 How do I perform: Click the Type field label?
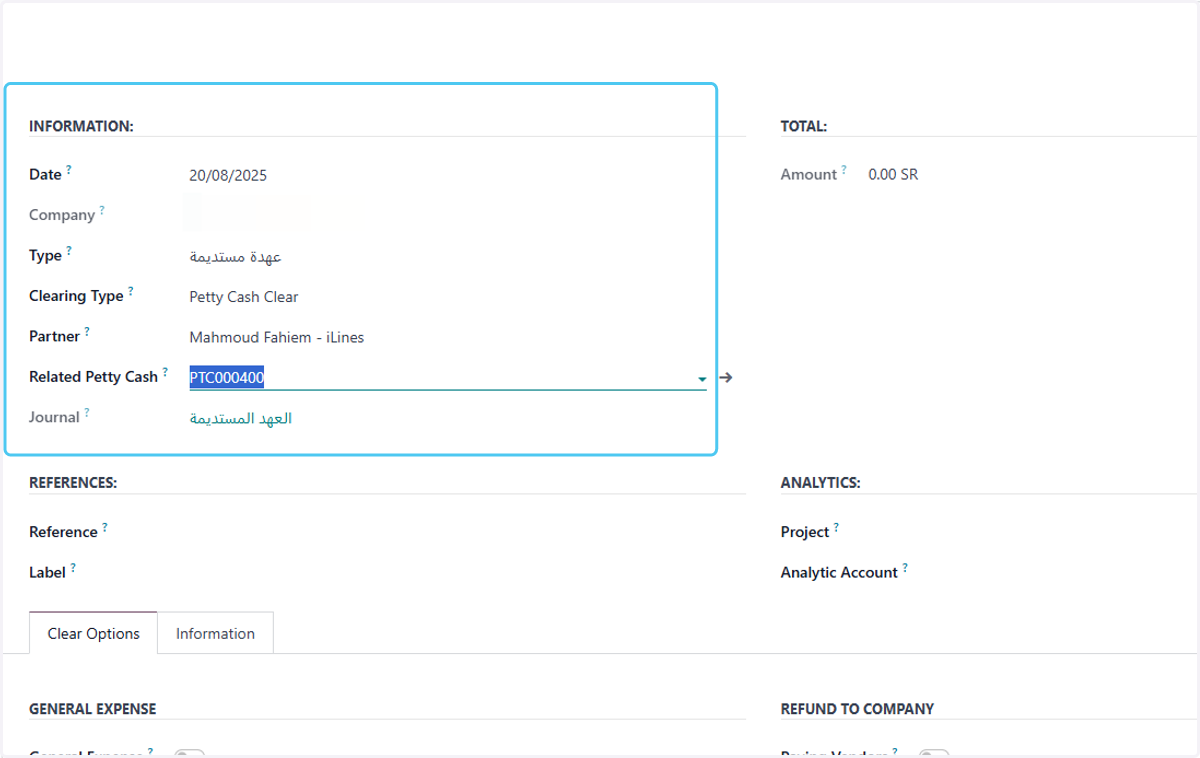(x=45, y=255)
